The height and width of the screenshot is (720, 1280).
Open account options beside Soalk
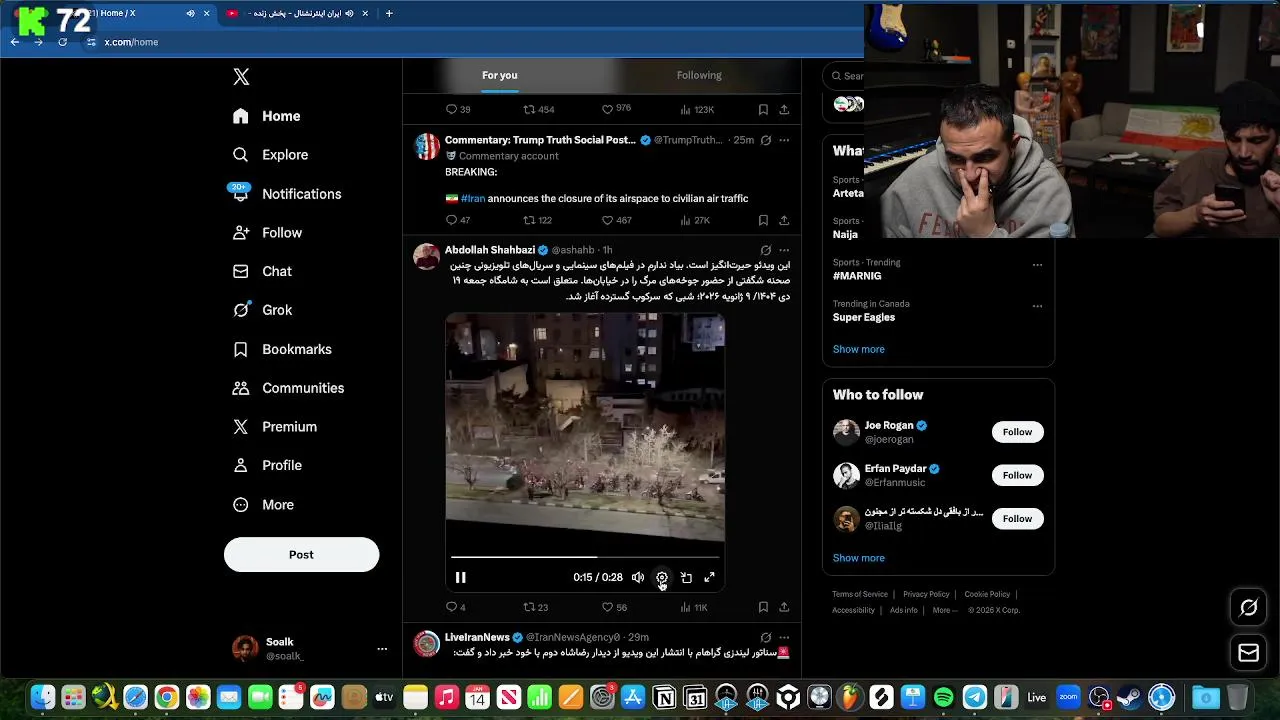coord(382,649)
